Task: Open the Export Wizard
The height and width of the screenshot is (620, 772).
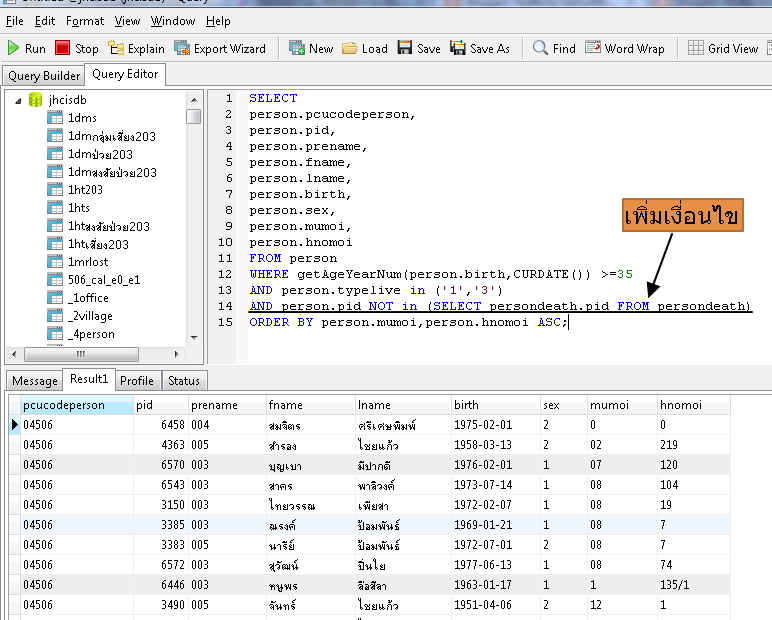Action: (x=220, y=48)
